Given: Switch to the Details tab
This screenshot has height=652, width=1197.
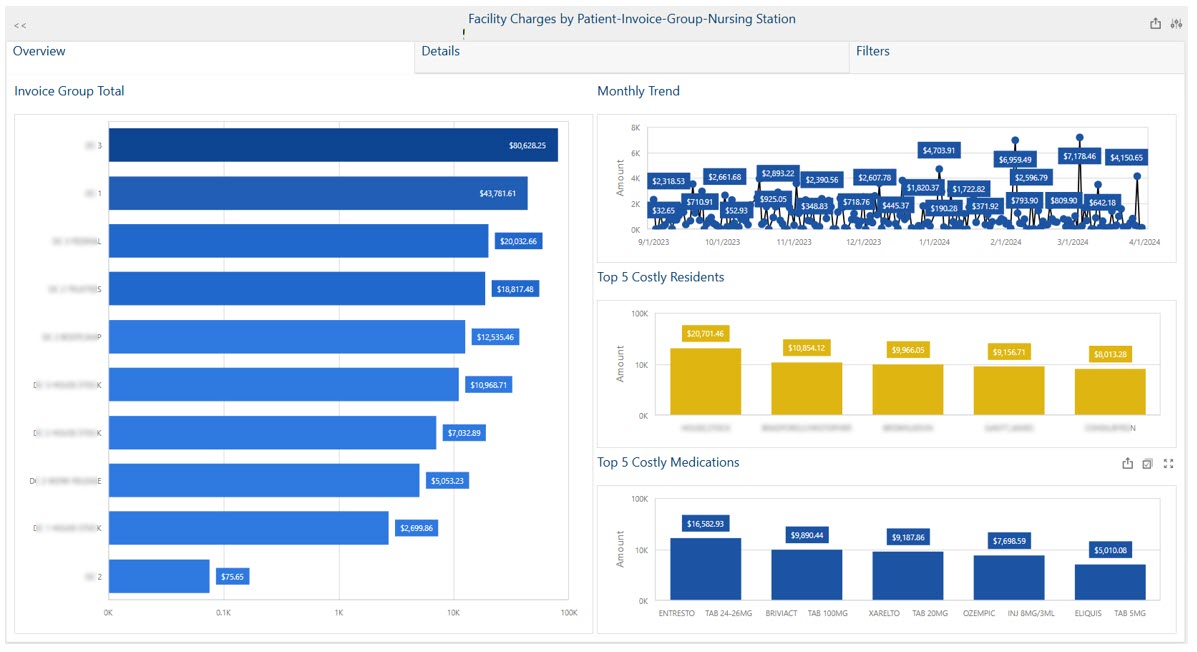Looking at the screenshot, I should pos(441,51).
